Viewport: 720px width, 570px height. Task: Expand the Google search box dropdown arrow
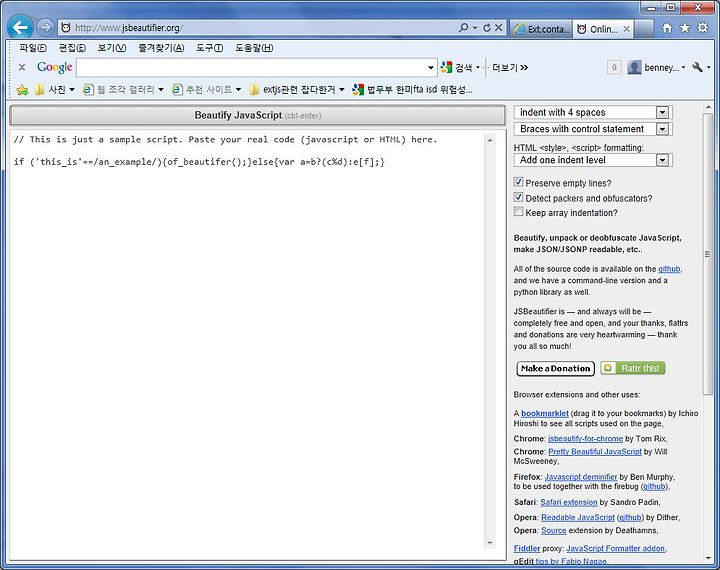click(431, 68)
